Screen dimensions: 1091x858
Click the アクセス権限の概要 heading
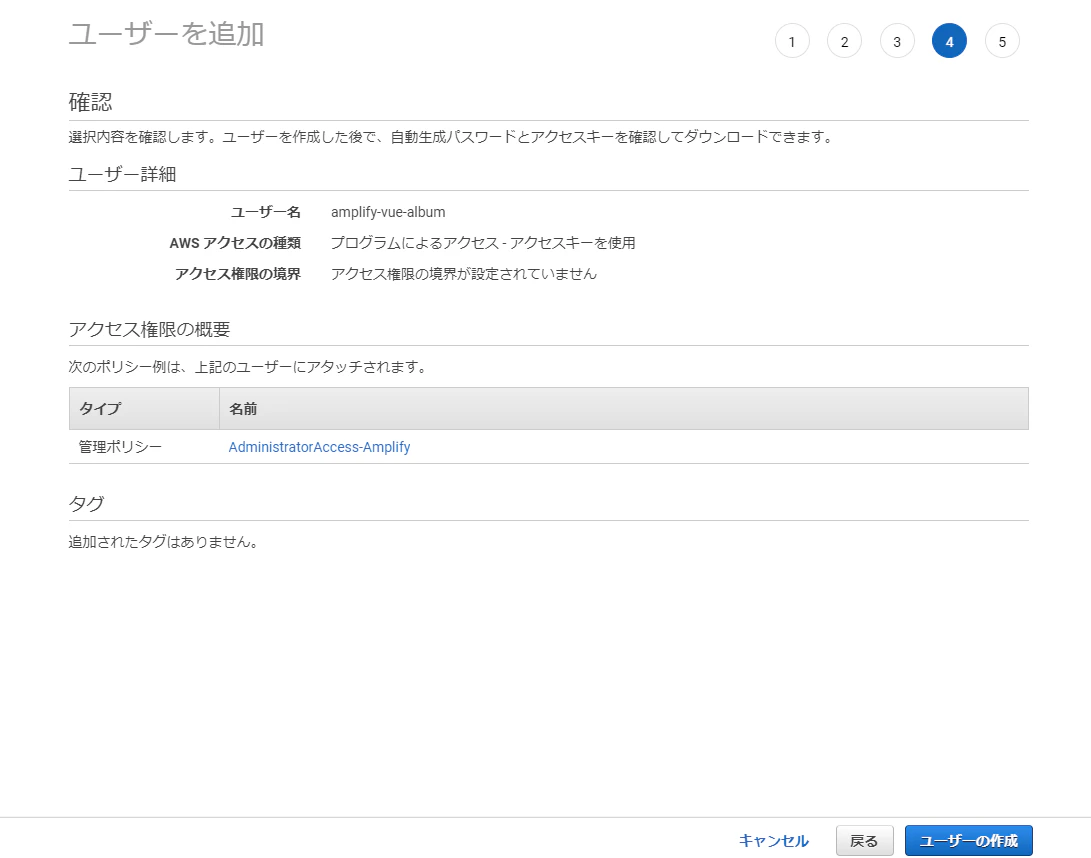150,329
